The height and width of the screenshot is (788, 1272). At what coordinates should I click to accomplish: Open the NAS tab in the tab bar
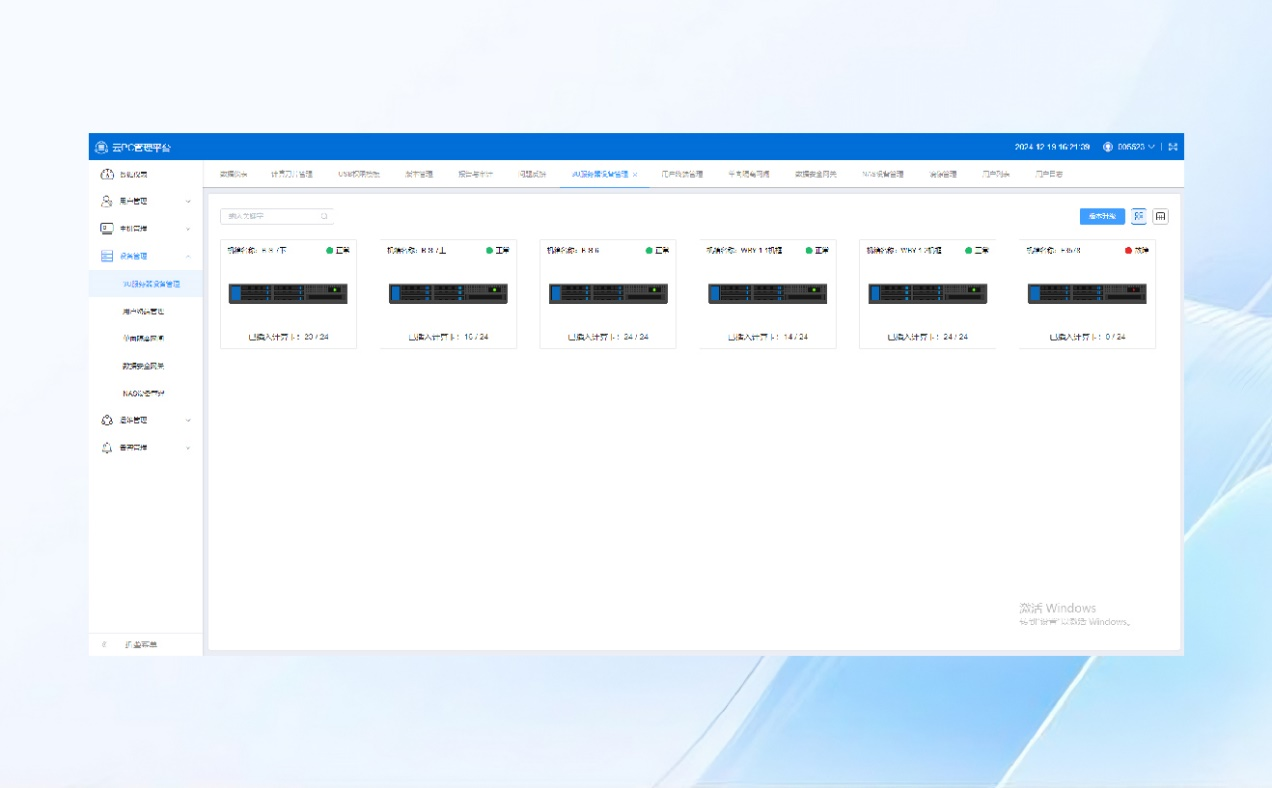[882, 174]
